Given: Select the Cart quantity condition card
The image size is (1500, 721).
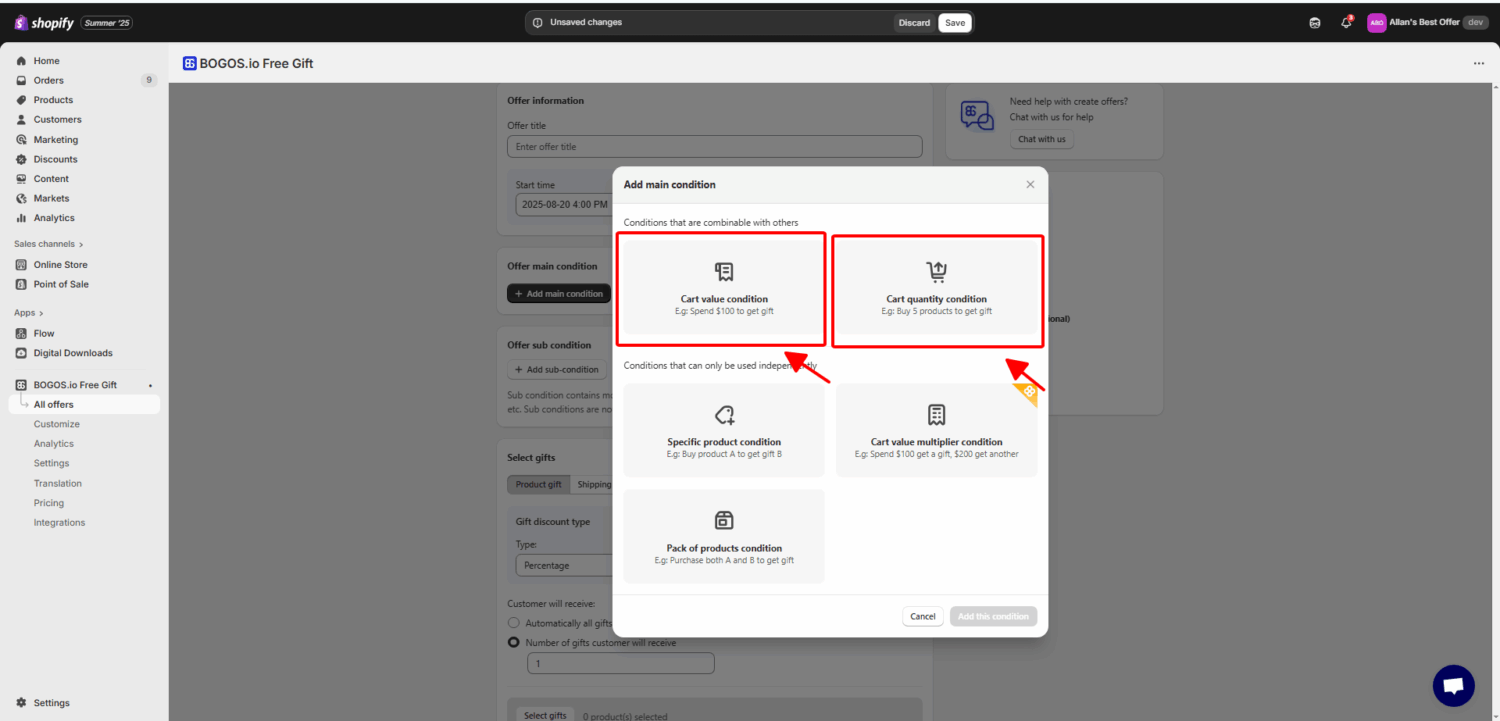Looking at the screenshot, I should [936, 288].
